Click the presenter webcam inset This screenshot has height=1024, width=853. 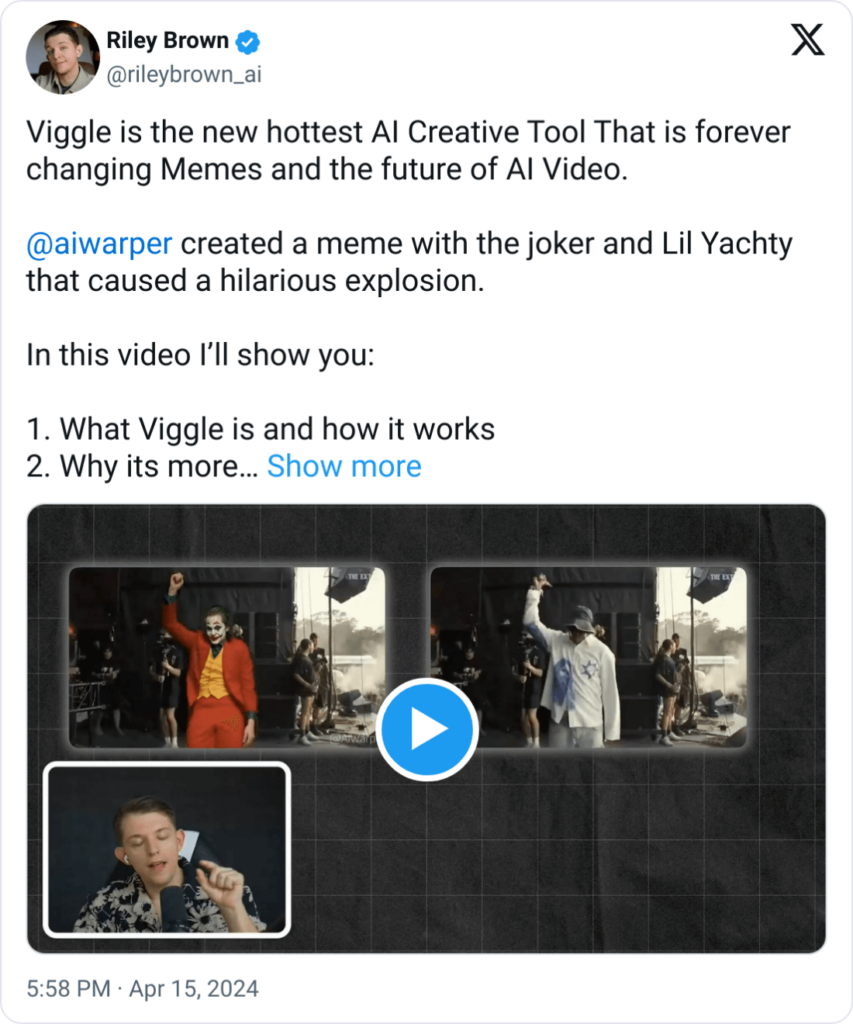168,850
